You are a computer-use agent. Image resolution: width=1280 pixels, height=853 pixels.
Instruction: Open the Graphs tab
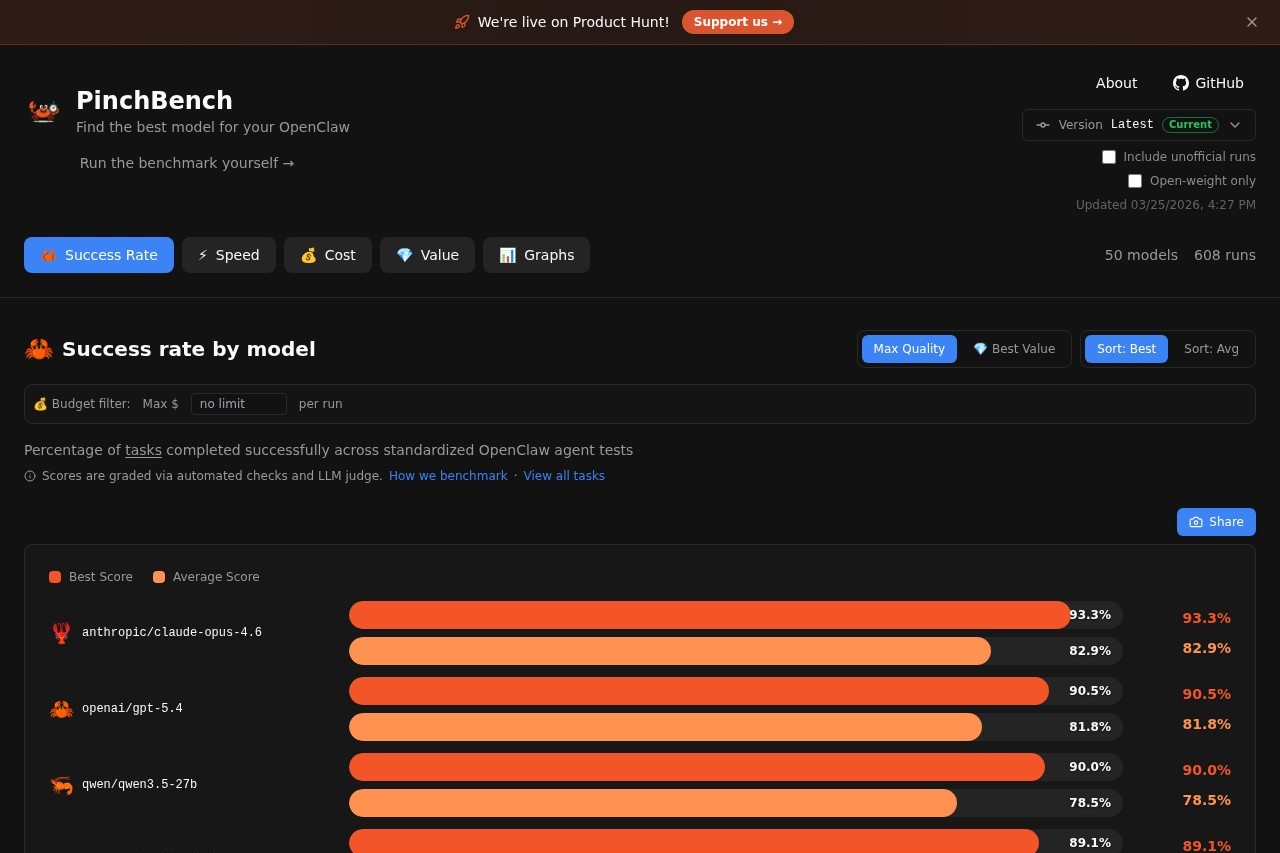(536, 255)
